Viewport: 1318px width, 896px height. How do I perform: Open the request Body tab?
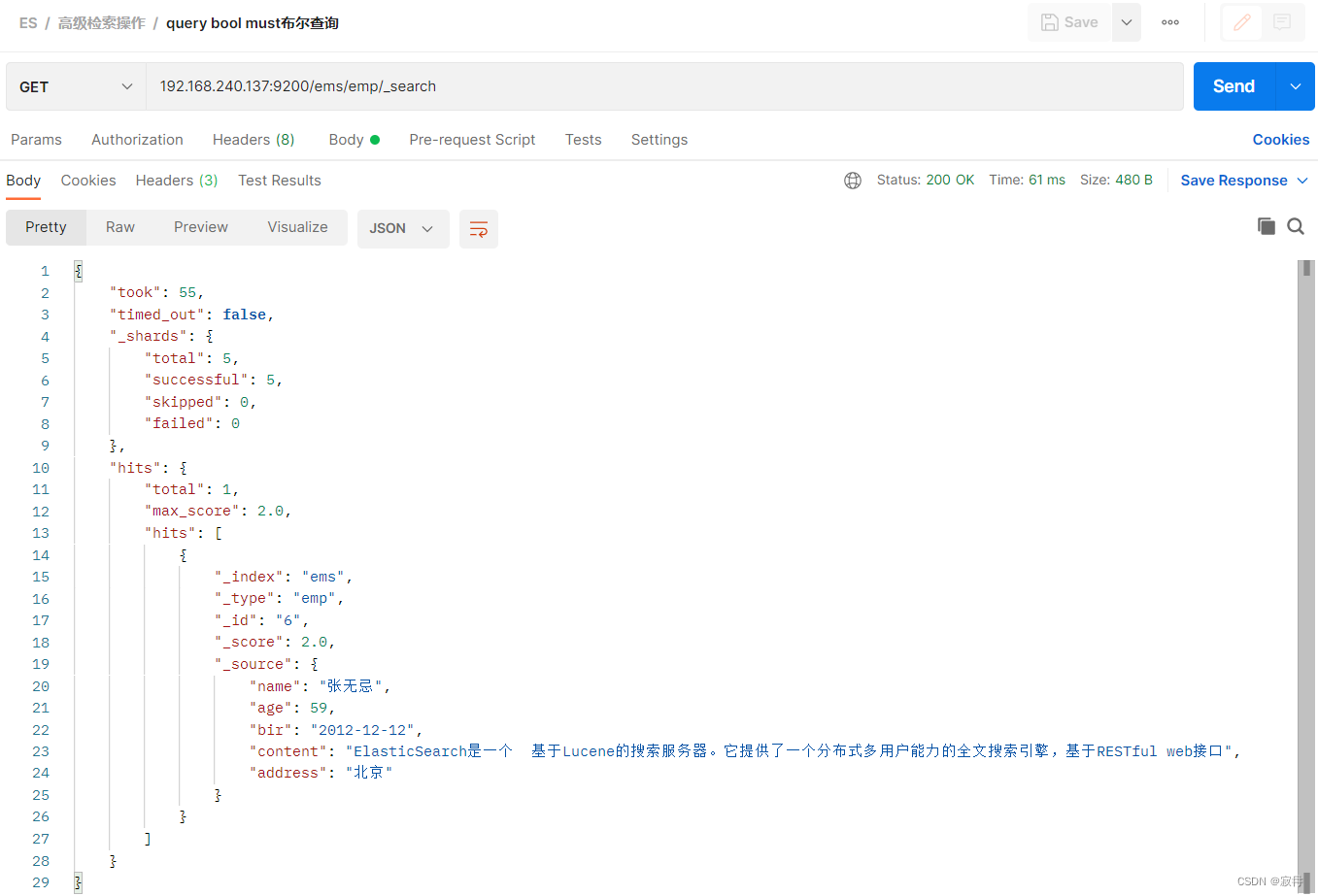[x=354, y=140]
